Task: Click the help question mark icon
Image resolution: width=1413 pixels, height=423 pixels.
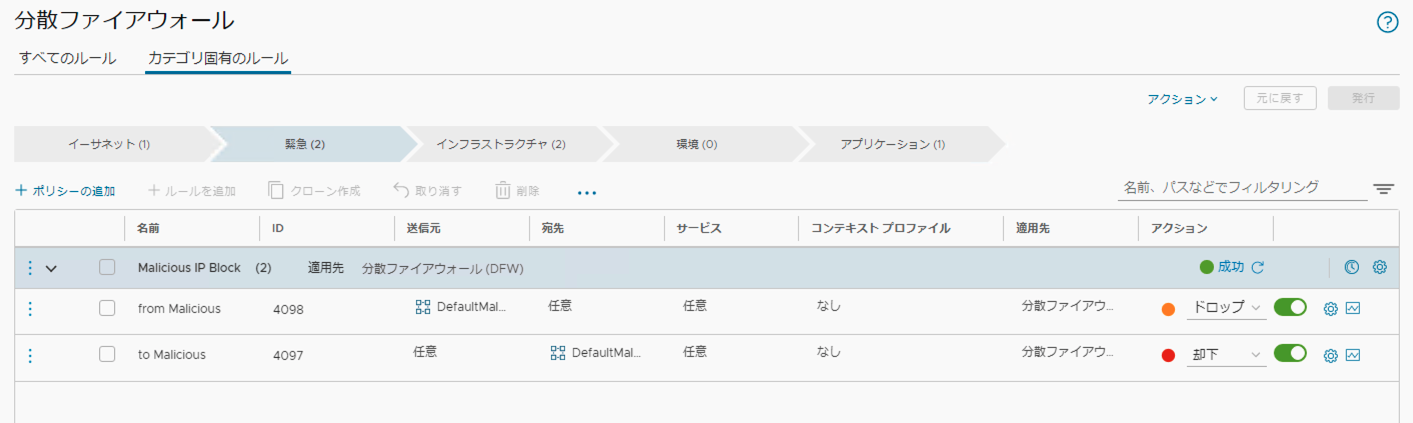Action: point(1387,23)
